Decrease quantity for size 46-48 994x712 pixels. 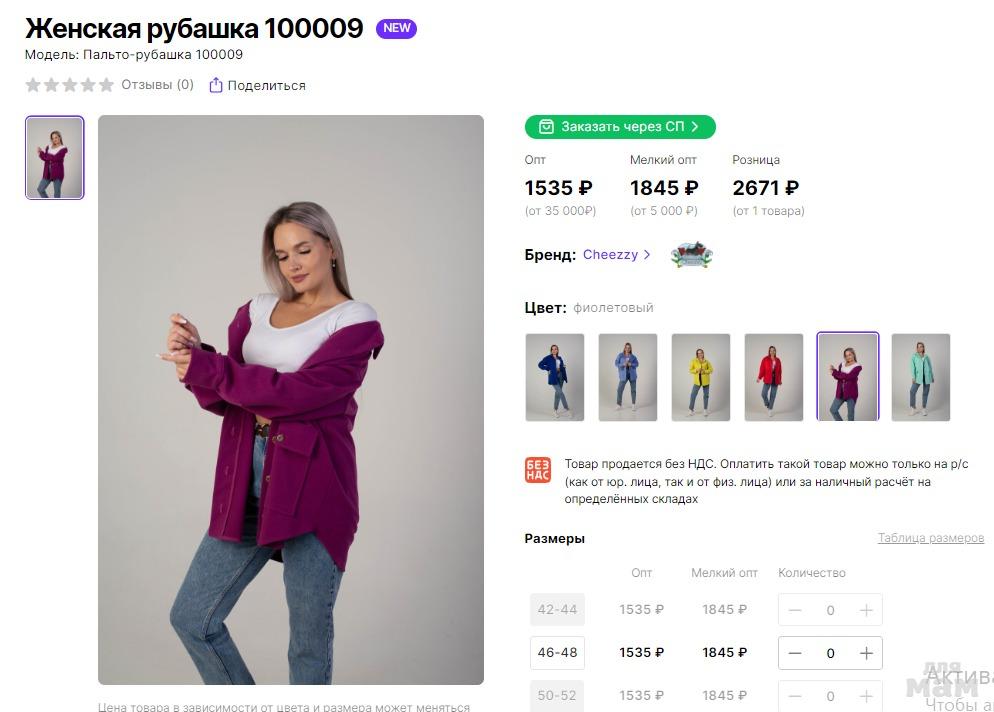(x=795, y=653)
